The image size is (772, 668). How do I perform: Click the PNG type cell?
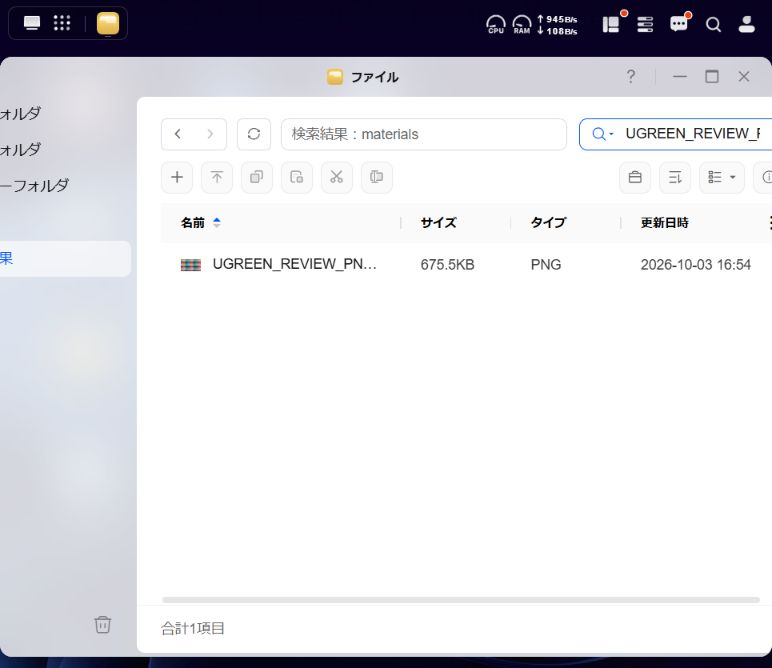point(546,265)
